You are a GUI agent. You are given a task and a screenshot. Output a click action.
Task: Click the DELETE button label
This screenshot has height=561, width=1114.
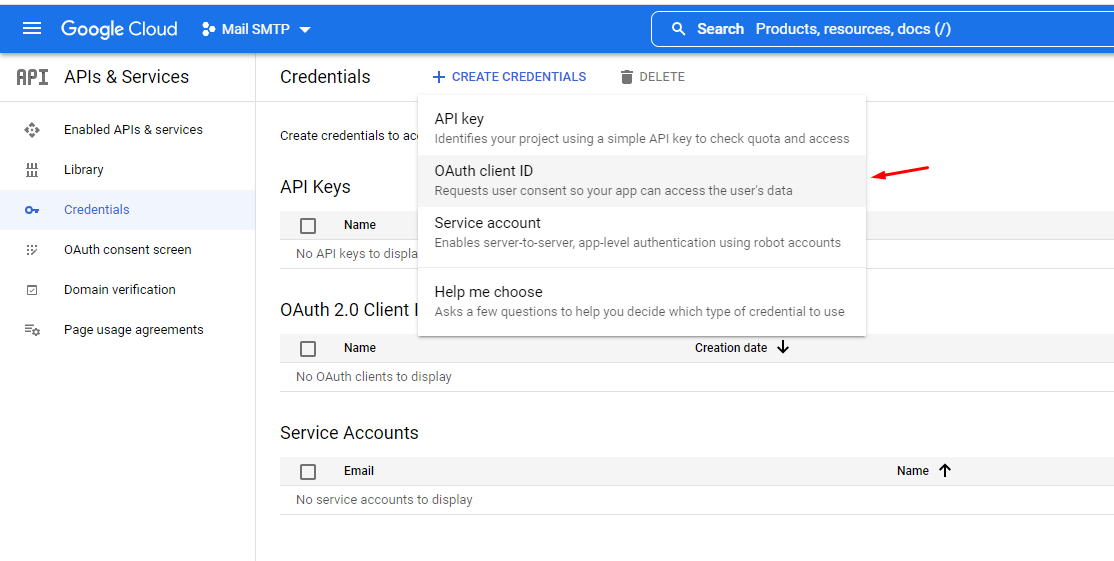(661, 77)
